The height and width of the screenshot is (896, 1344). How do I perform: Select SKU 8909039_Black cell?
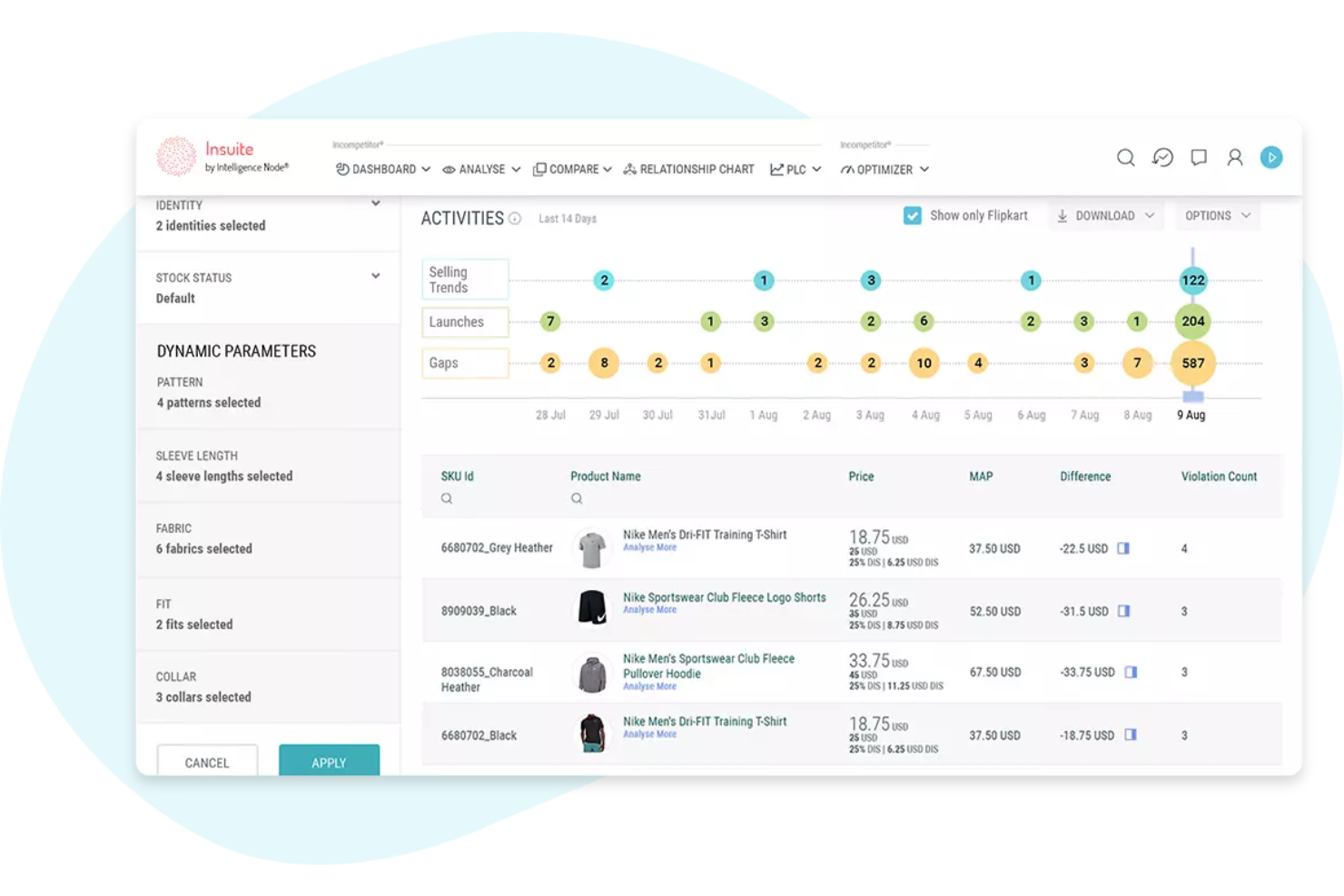tap(479, 611)
